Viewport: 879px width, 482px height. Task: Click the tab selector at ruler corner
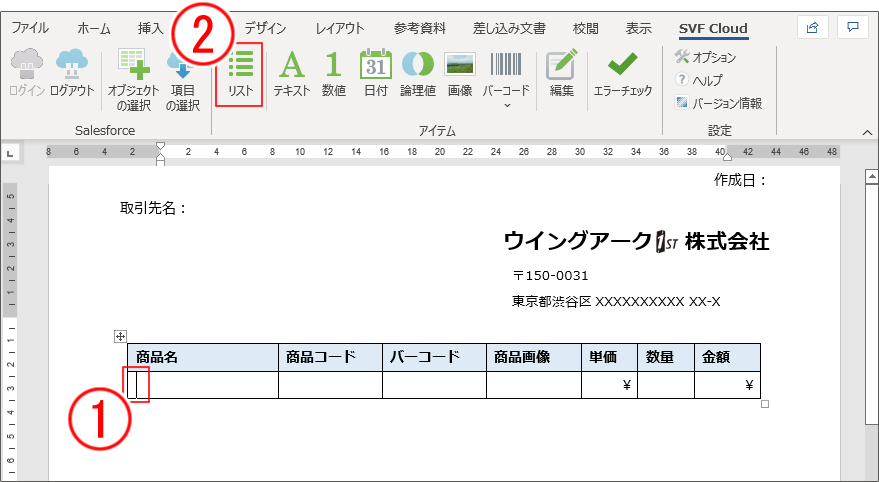click(x=11, y=152)
